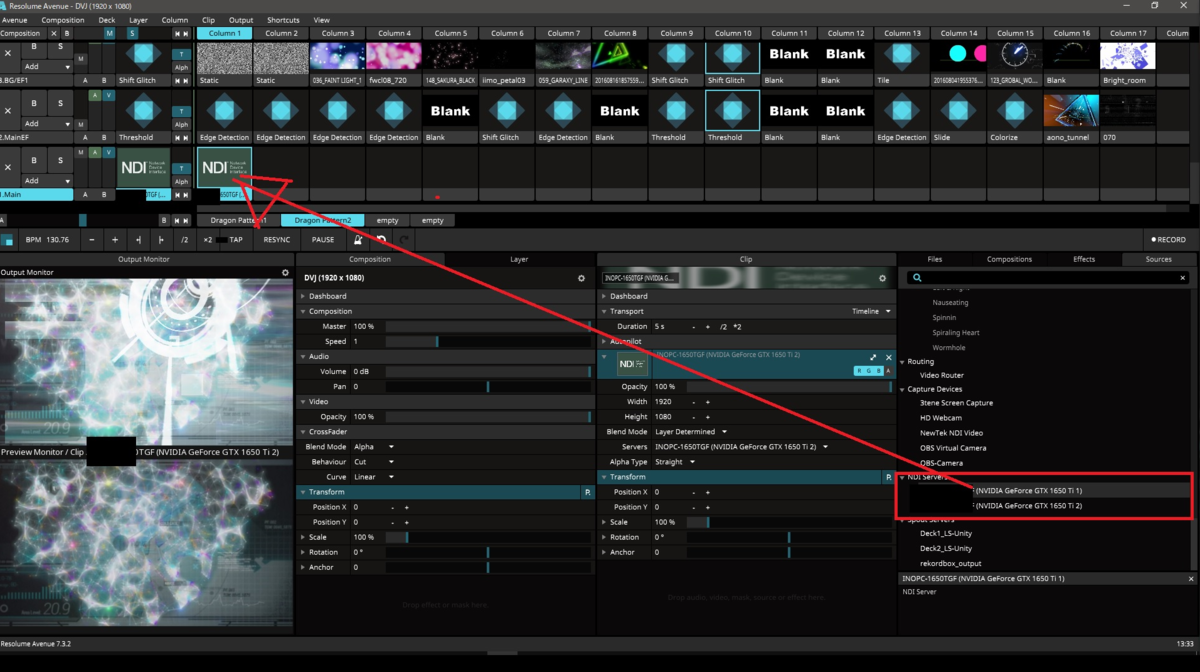Click the redo arrow in BPM toolbar

click(x=404, y=240)
